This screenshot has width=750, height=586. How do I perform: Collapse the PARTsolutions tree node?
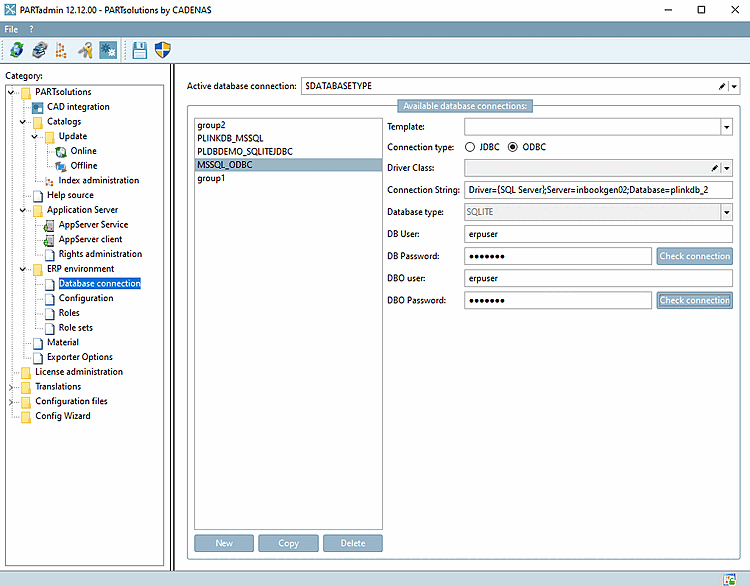coord(11,92)
